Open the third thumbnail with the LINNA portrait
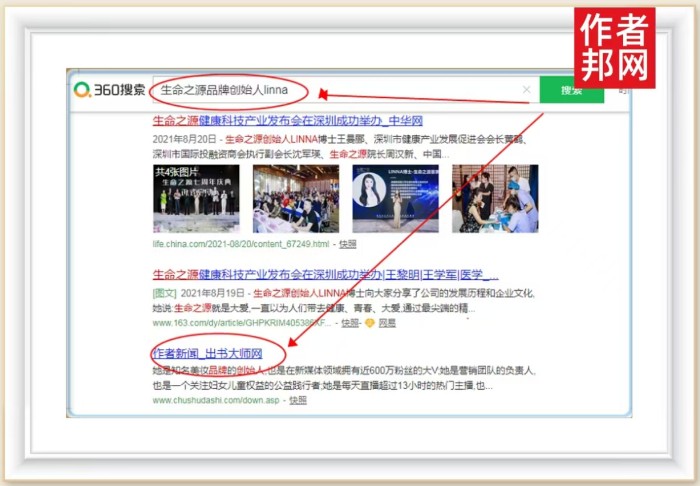 [394, 198]
